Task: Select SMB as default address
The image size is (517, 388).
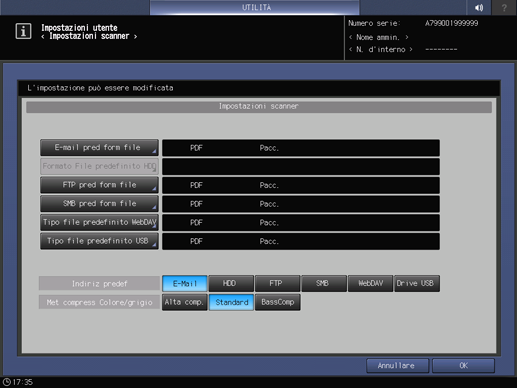Action: [x=324, y=283]
